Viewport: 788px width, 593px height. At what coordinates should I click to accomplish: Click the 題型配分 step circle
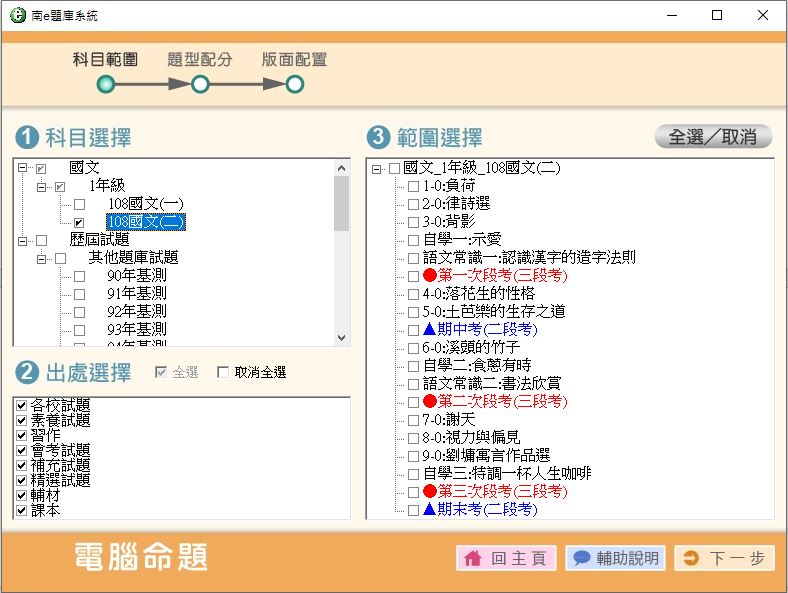point(200,85)
